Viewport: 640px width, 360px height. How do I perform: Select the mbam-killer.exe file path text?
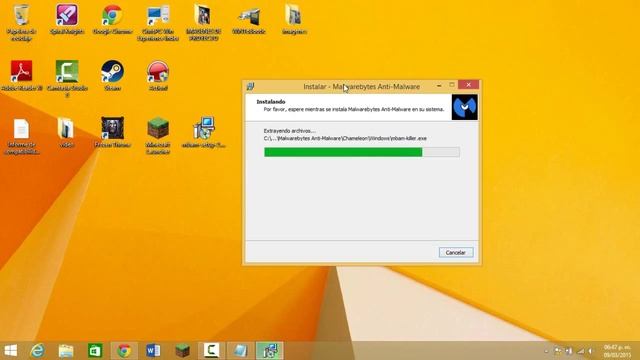point(345,138)
